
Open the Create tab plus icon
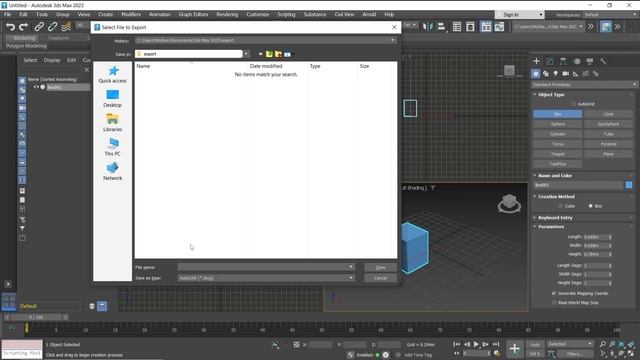[x=536, y=61]
